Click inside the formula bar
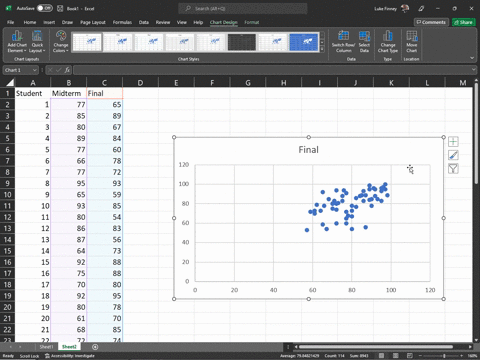This screenshot has width=480, height=360. (x=272, y=70)
